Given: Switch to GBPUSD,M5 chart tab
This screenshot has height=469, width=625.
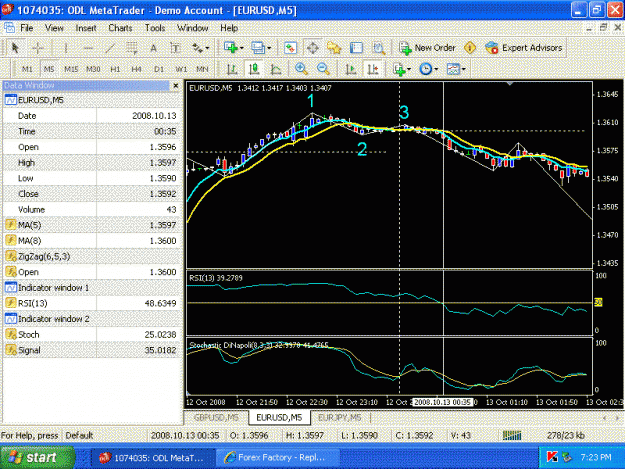Looking at the screenshot, I should (x=216, y=418).
